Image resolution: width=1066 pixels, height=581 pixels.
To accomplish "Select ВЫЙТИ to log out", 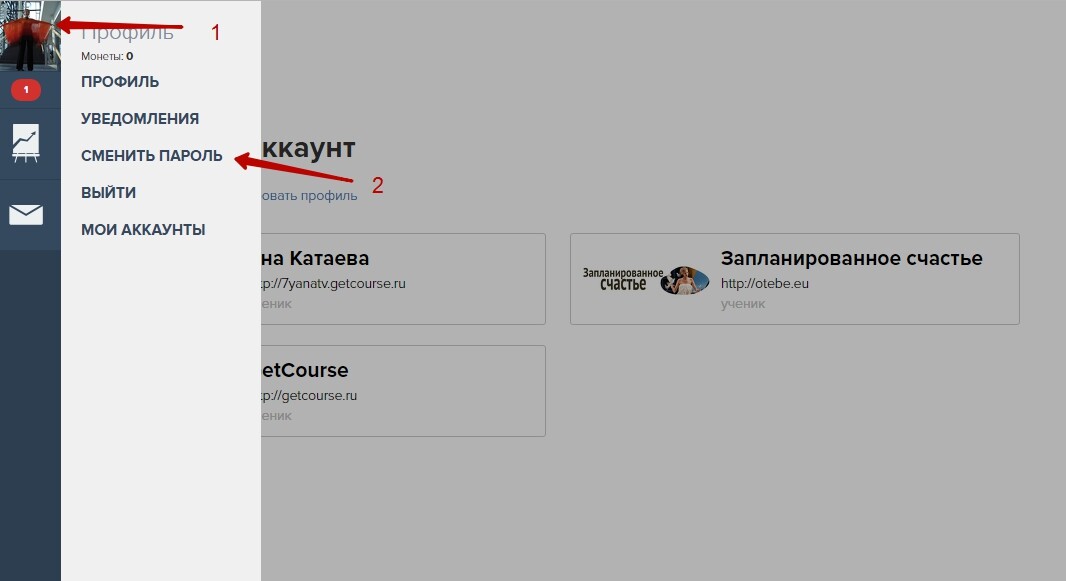I will coord(108,193).
